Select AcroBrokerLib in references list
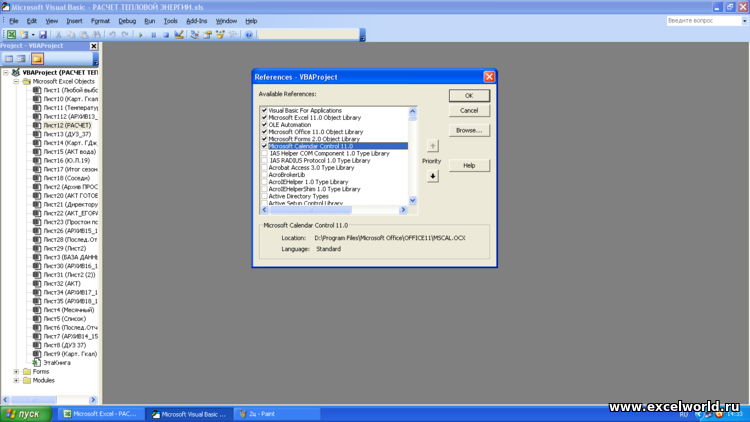750x422 pixels. (287, 175)
